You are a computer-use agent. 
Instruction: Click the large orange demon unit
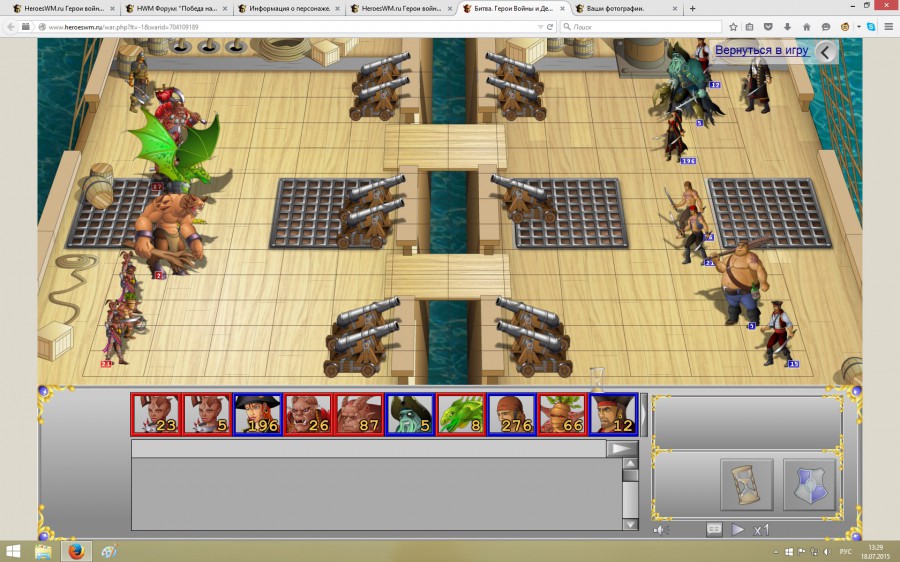(x=169, y=235)
